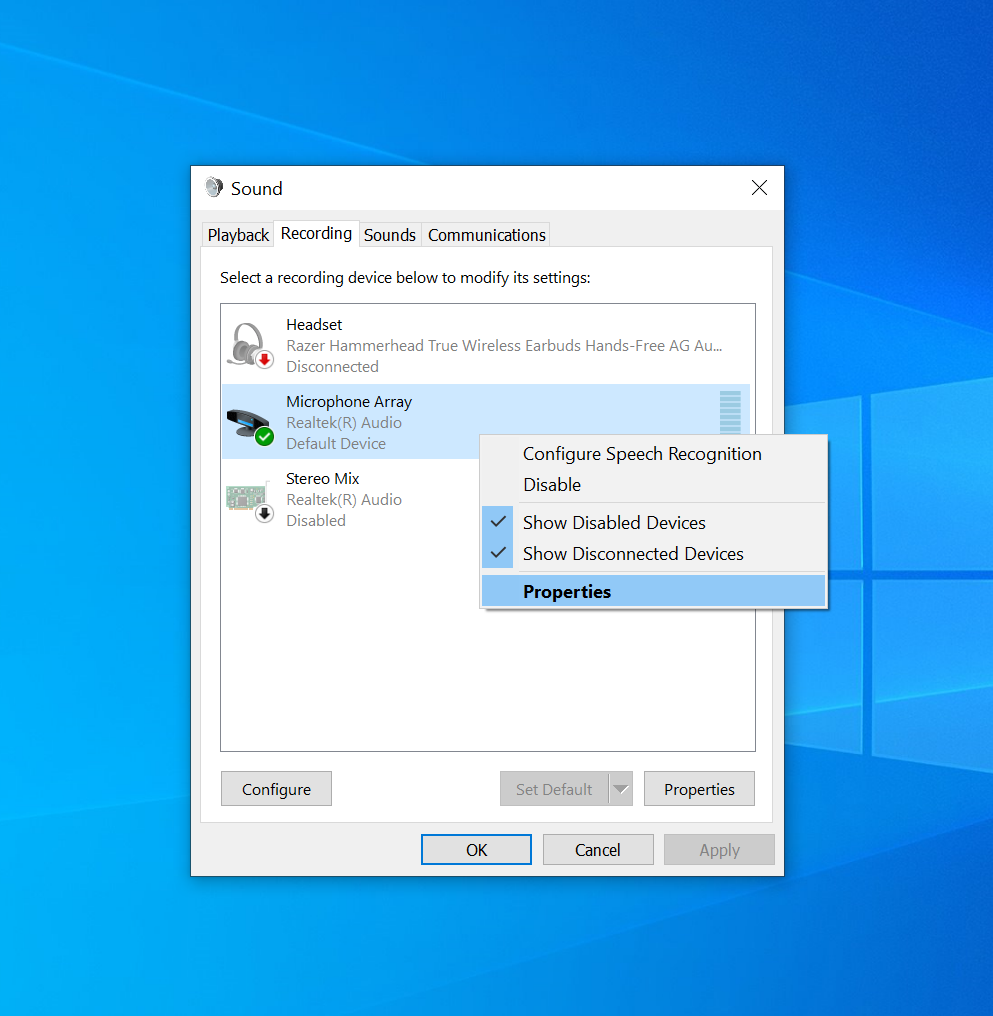Click the Headset device icon
The height and width of the screenshot is (1016, 993).
249,345
